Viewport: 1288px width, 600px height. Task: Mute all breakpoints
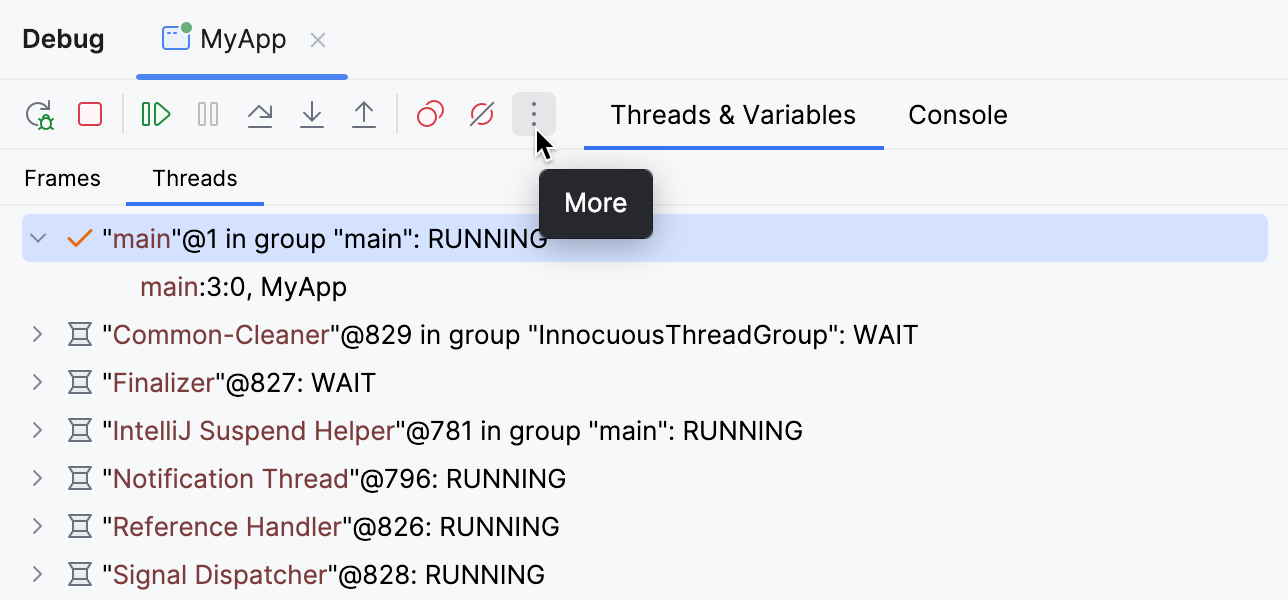481,114
